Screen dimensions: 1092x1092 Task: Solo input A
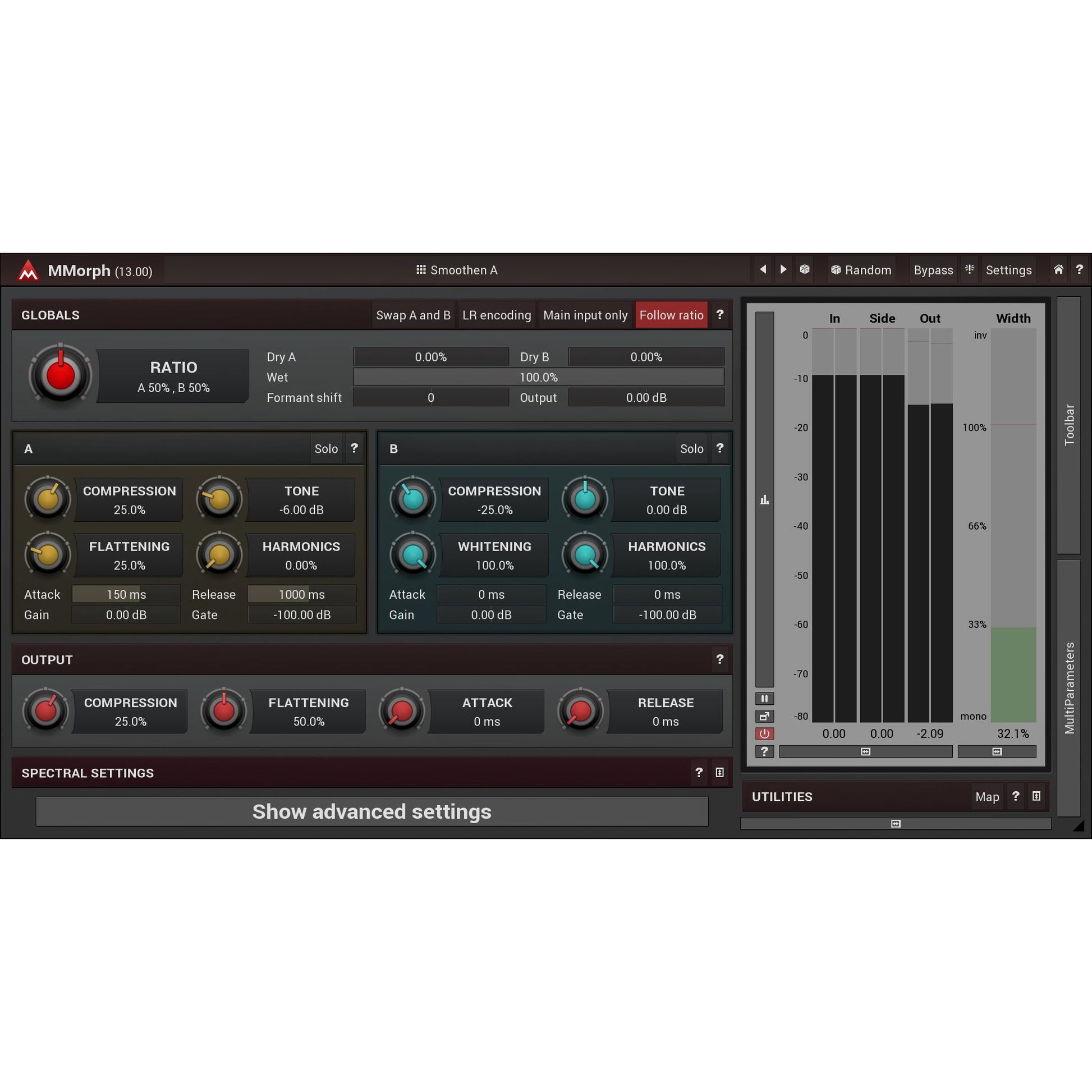[x=325, y=448]
